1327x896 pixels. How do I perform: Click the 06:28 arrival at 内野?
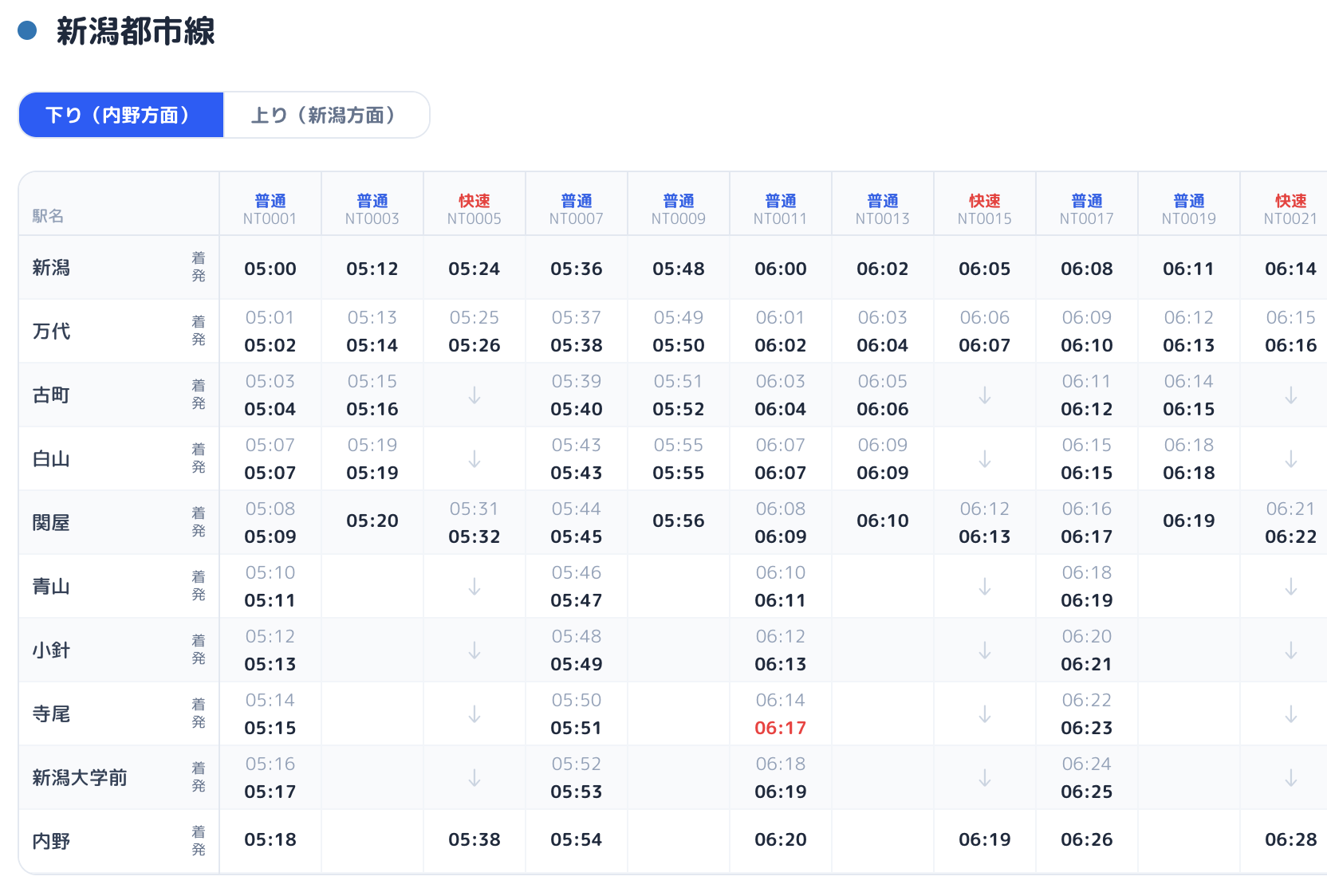[x=1291, y=839]
